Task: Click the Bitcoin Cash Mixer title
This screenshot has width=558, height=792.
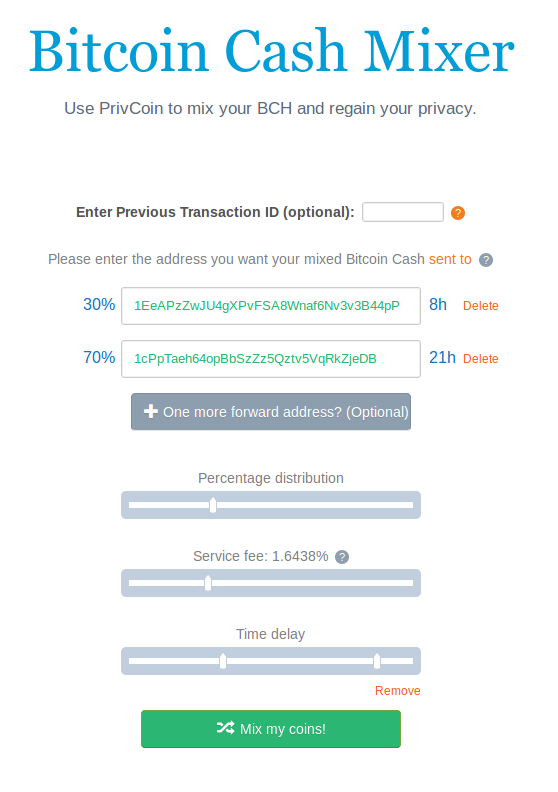Action: [271, 51]
